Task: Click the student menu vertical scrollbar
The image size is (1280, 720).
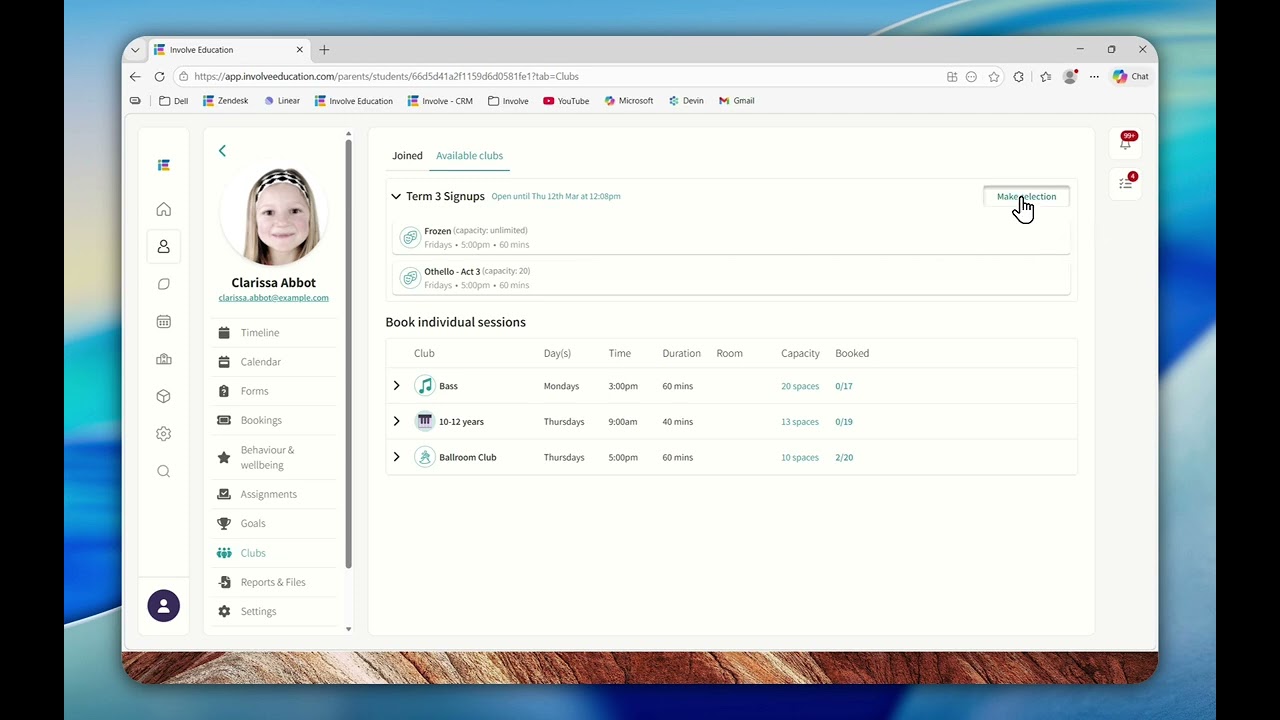Action: pos(348,355)
